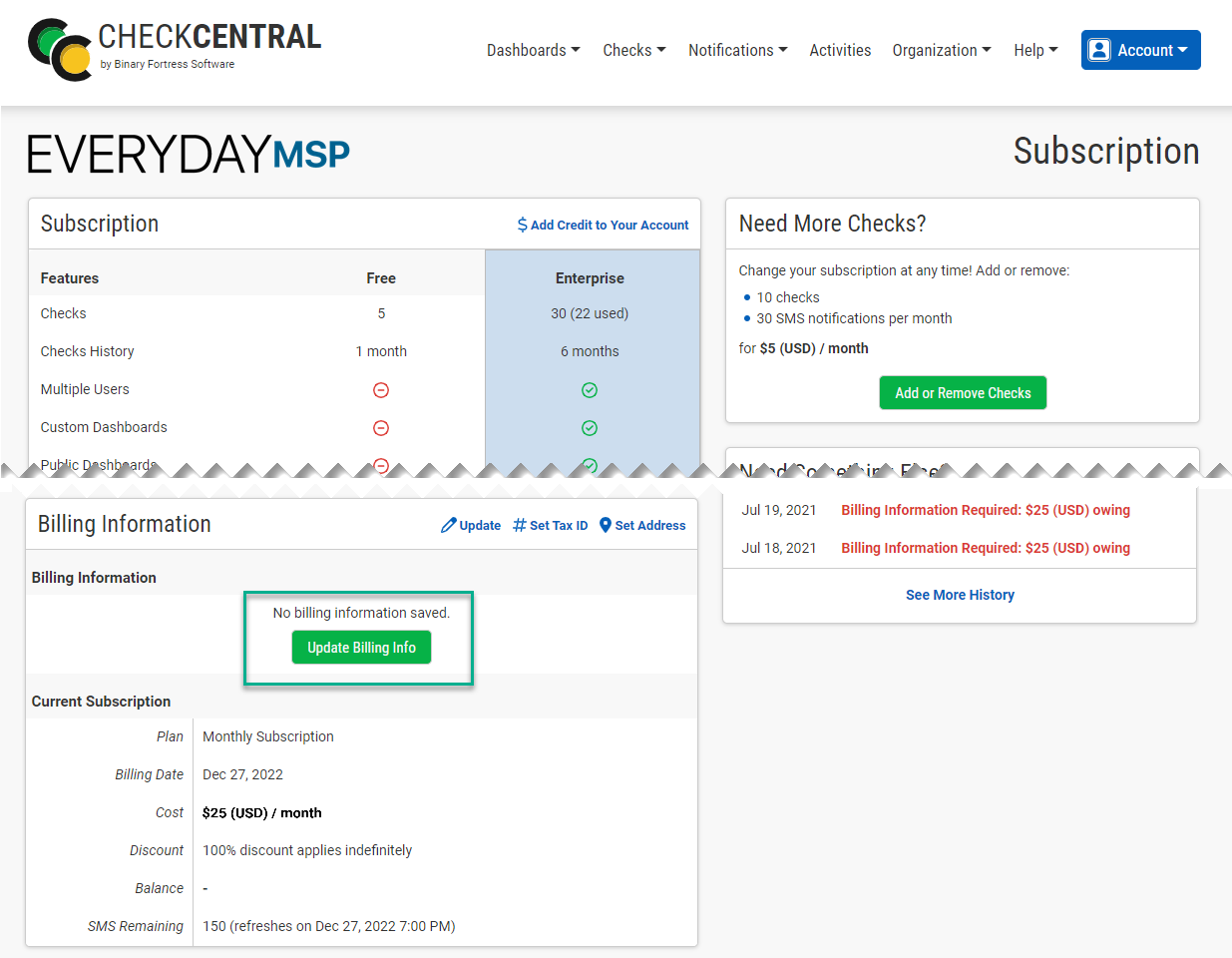
Task: Click the Add or Remove Checks button
Action: (963, 393)
